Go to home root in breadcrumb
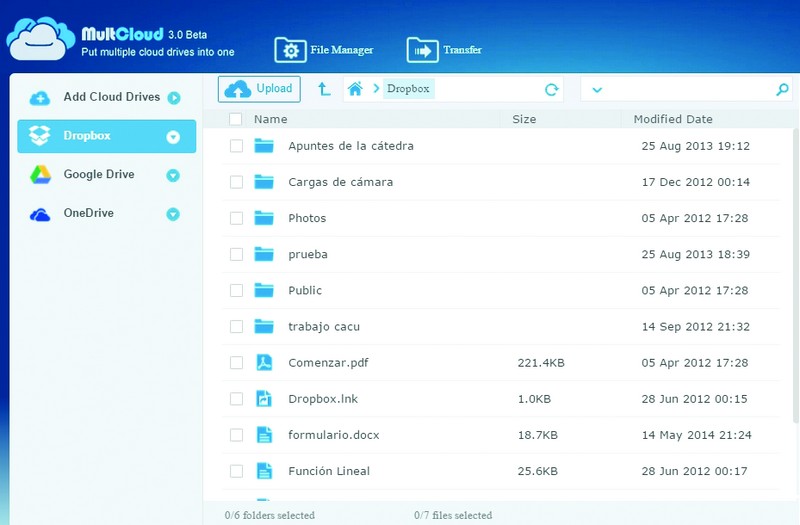Image resolution: width=800 pixels, height=525 pixels. pos(355,89)
